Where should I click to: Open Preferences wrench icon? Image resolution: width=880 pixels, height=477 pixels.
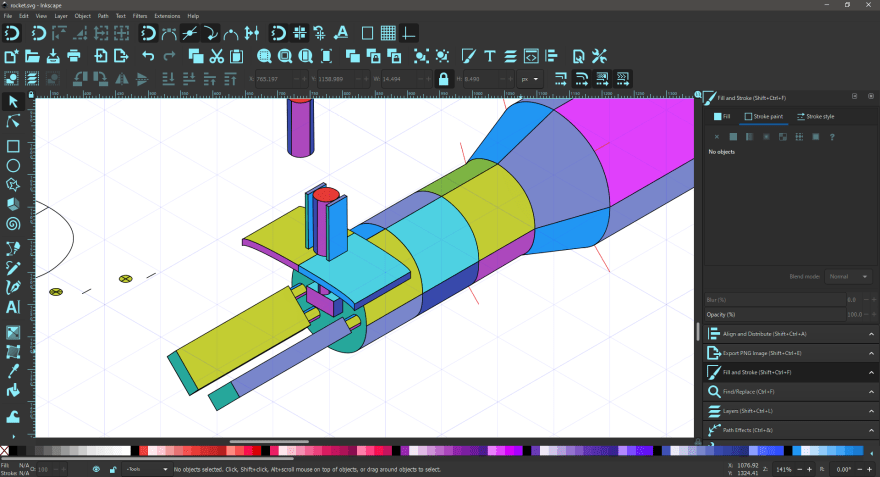click(599, 56)
